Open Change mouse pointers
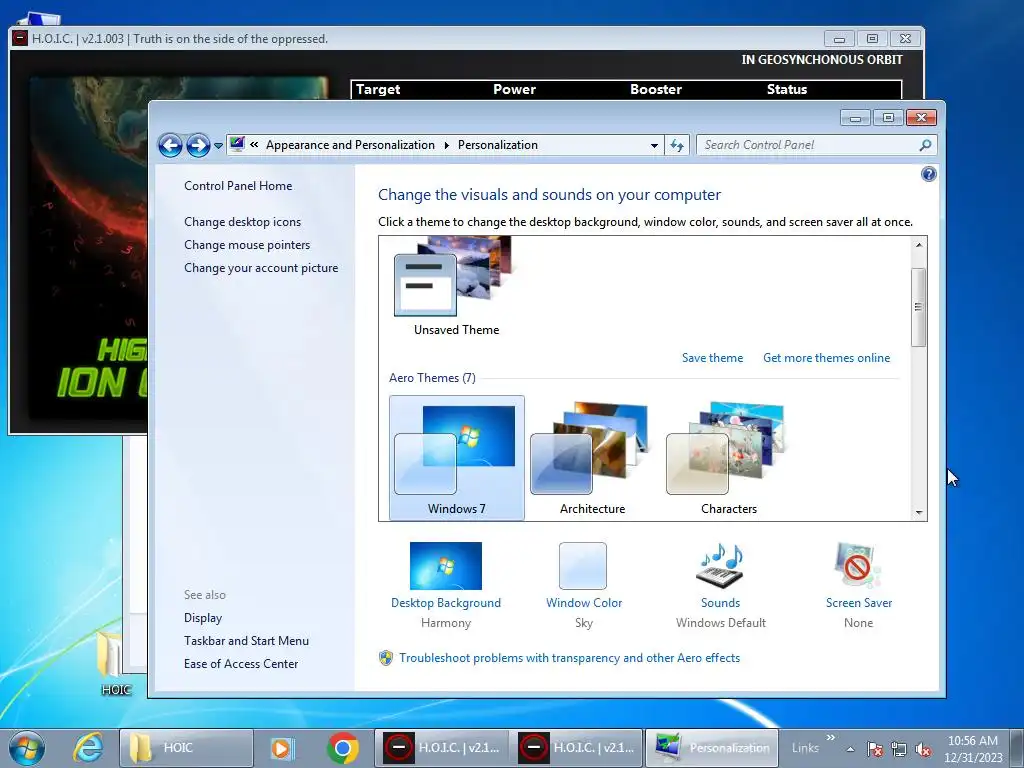The height and width of the screenshot is (768, 1024). [247, 245]
